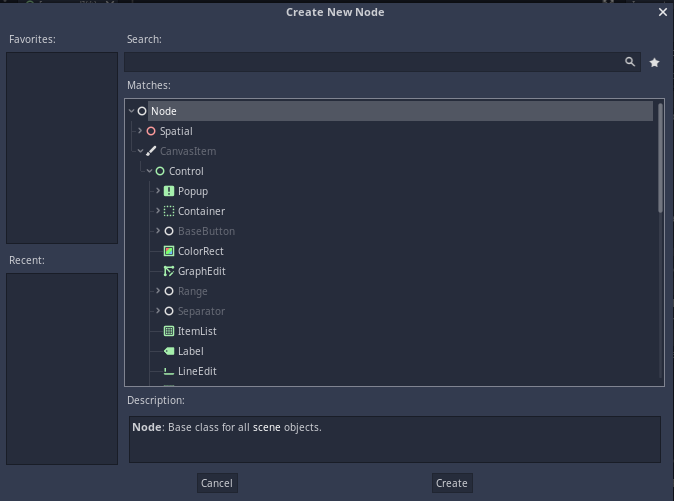The height and width of the screenshot is (501, 674).
Task: Click the BaseButton circle icon
Action: coord(169,231)
